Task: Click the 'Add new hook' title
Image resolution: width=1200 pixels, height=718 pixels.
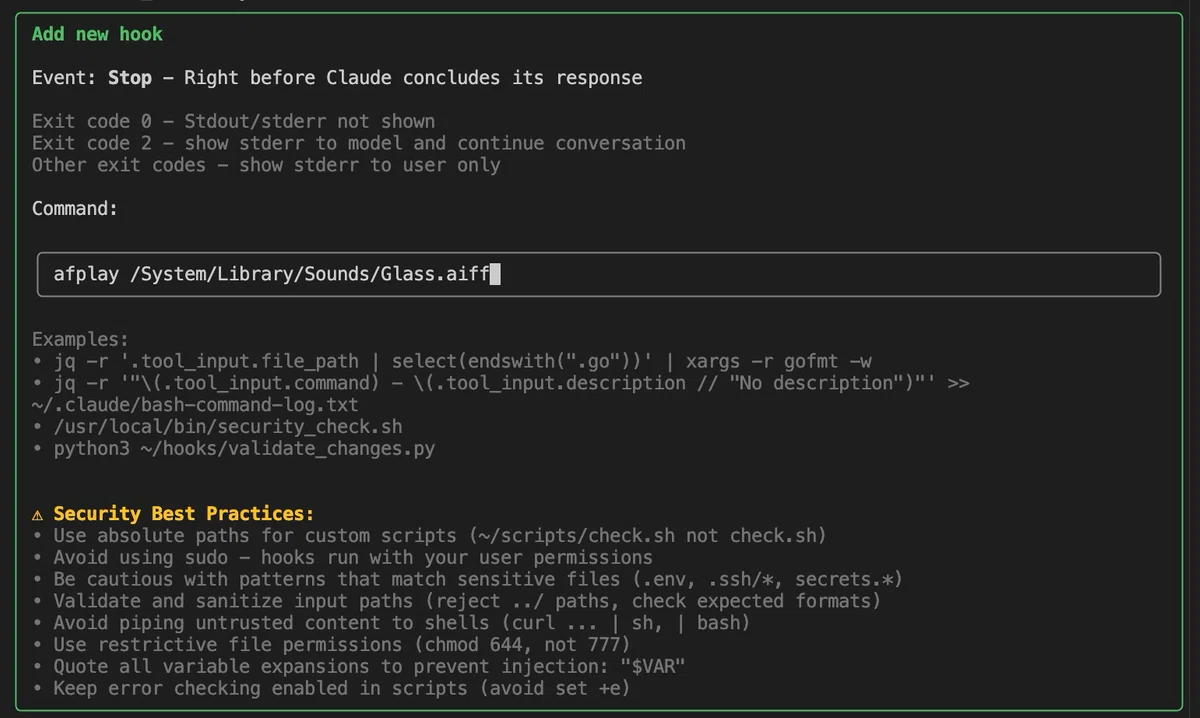Action: tap(97, 34)
